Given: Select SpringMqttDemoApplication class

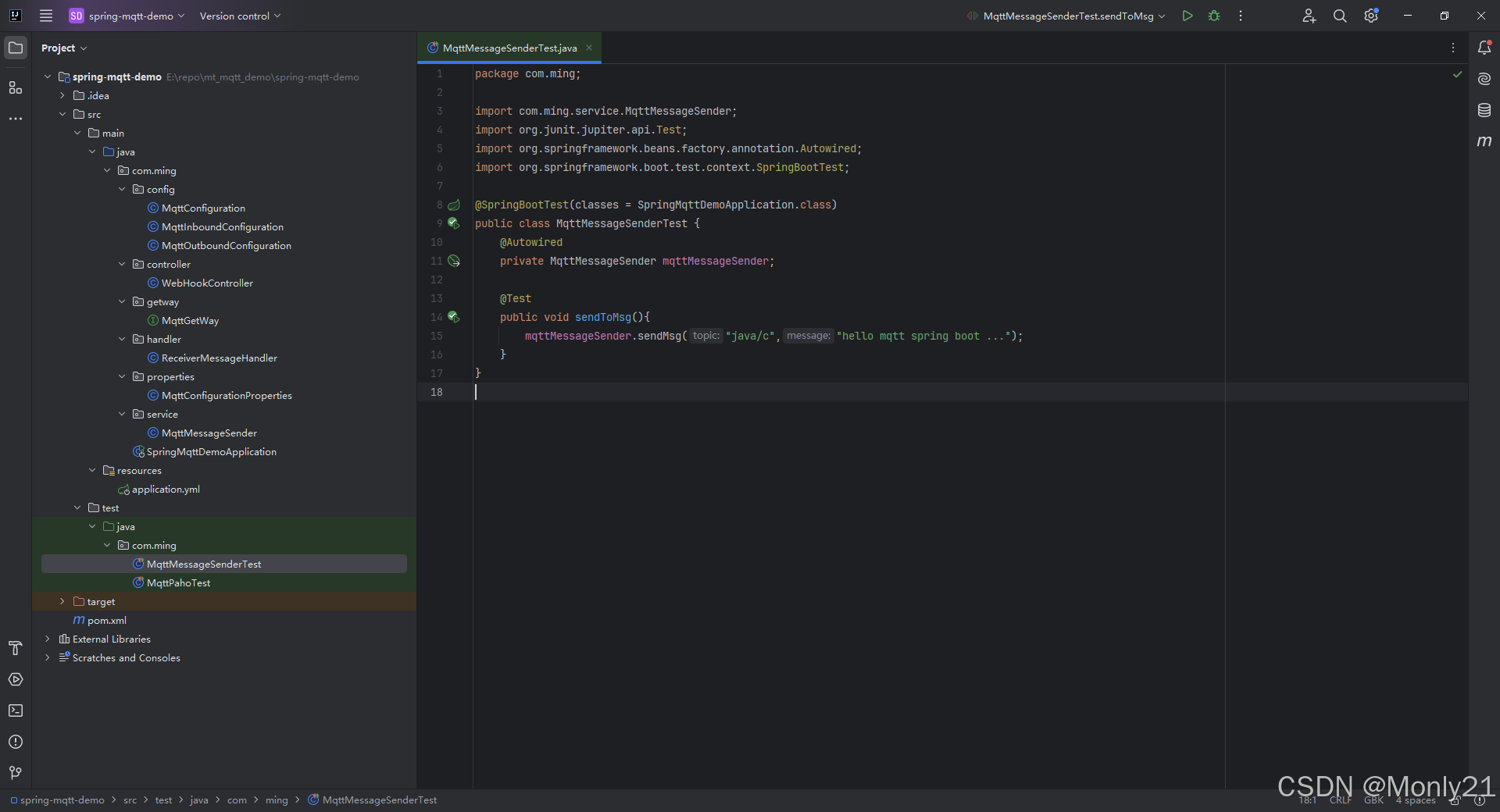Looking at the screenshot, I should (x=211, y=451).
